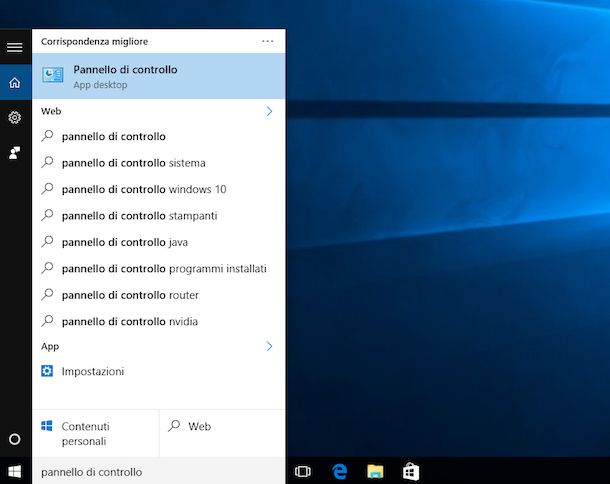Select suggestion 'pannello di controllo java'
This screenshot has width=610, height=484.
[x=159, y=242]
